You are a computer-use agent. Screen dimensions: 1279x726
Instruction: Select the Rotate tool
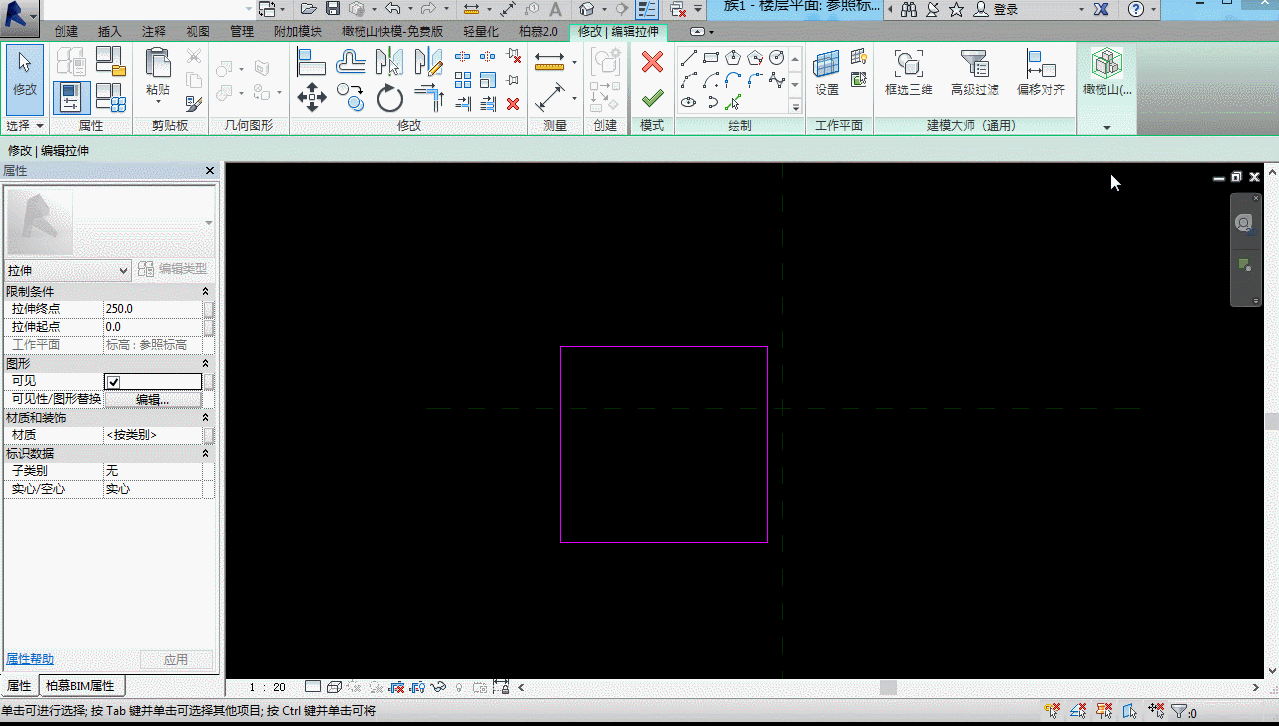[389, 98]
